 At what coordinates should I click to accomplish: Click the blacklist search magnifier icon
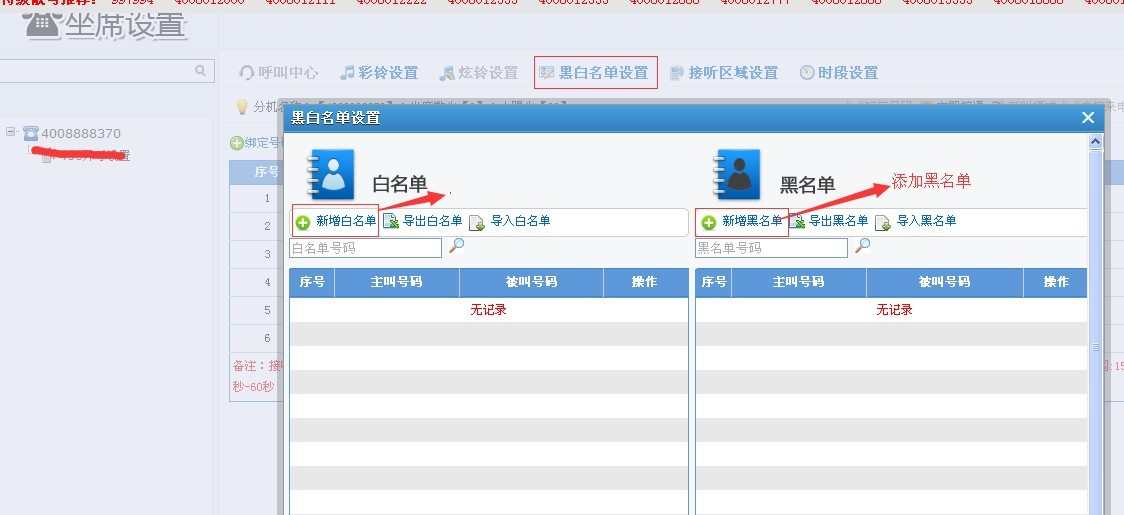[863, 246]
